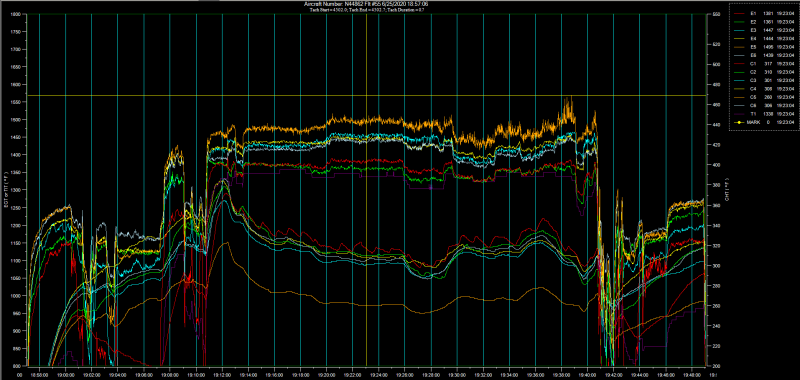Click the 19:16:00 time axis label
The height and width of the screenshot is (380, 800).
point(274,374)
